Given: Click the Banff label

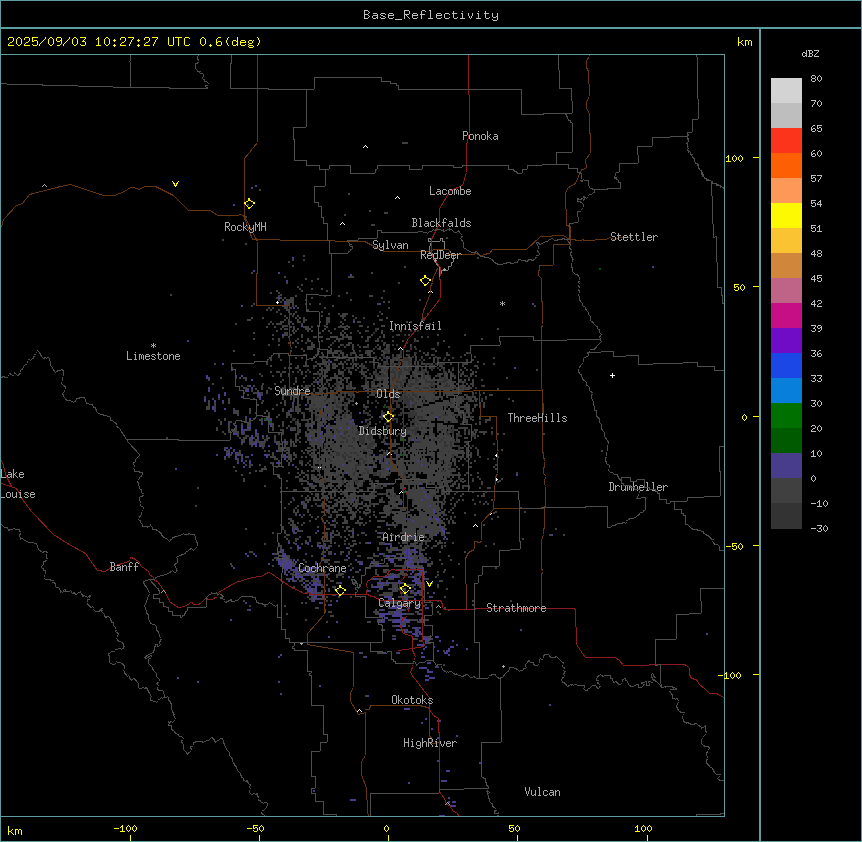Looking at the screenshot, I should point(124,567).
